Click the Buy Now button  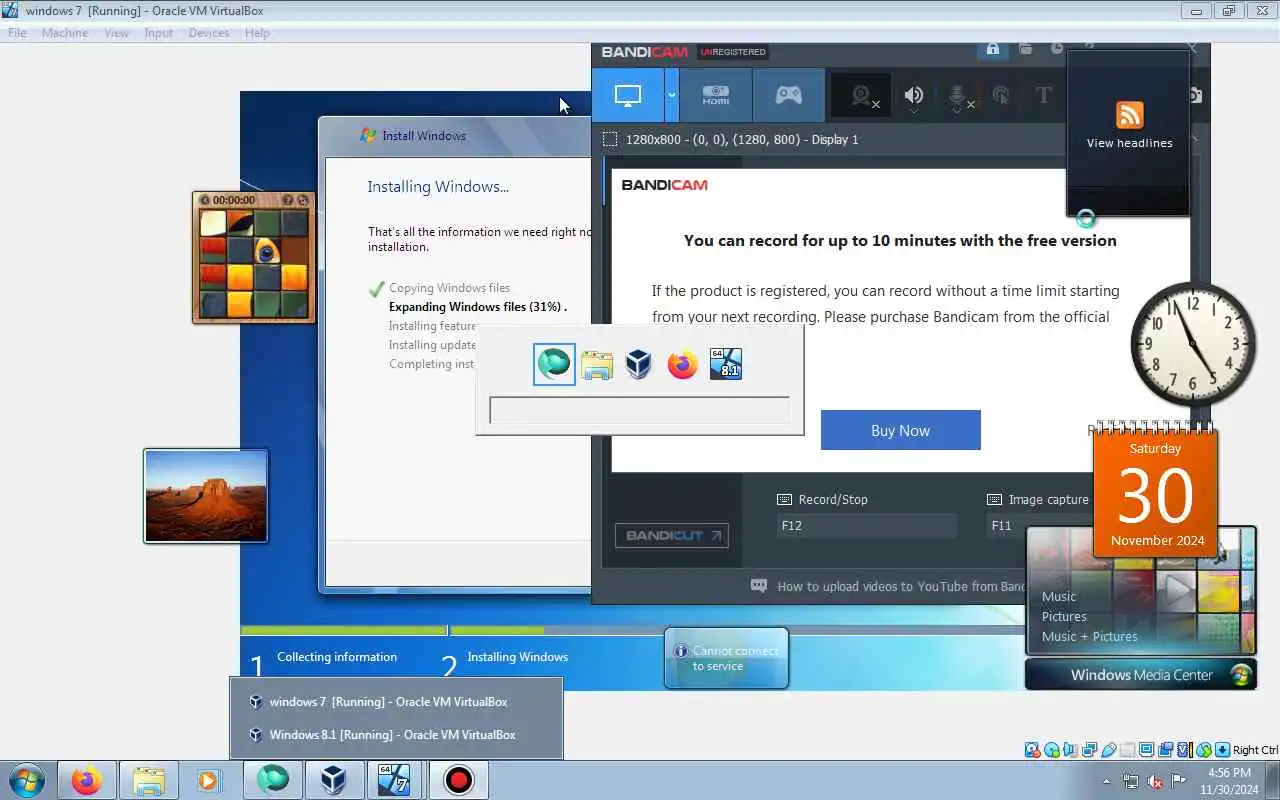(x=900, y=430)
